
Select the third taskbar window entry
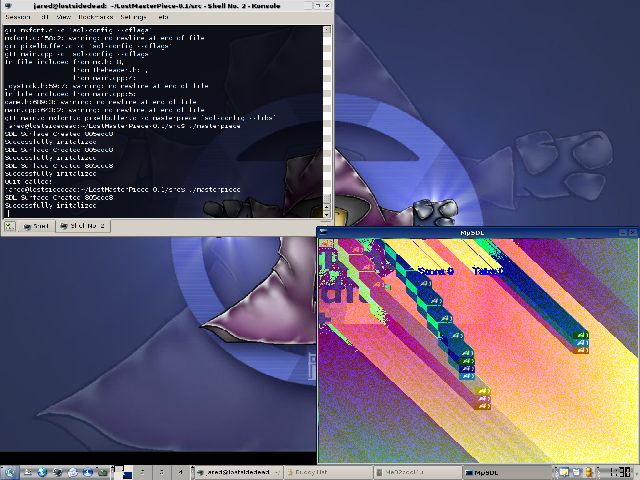coord(417,472)
